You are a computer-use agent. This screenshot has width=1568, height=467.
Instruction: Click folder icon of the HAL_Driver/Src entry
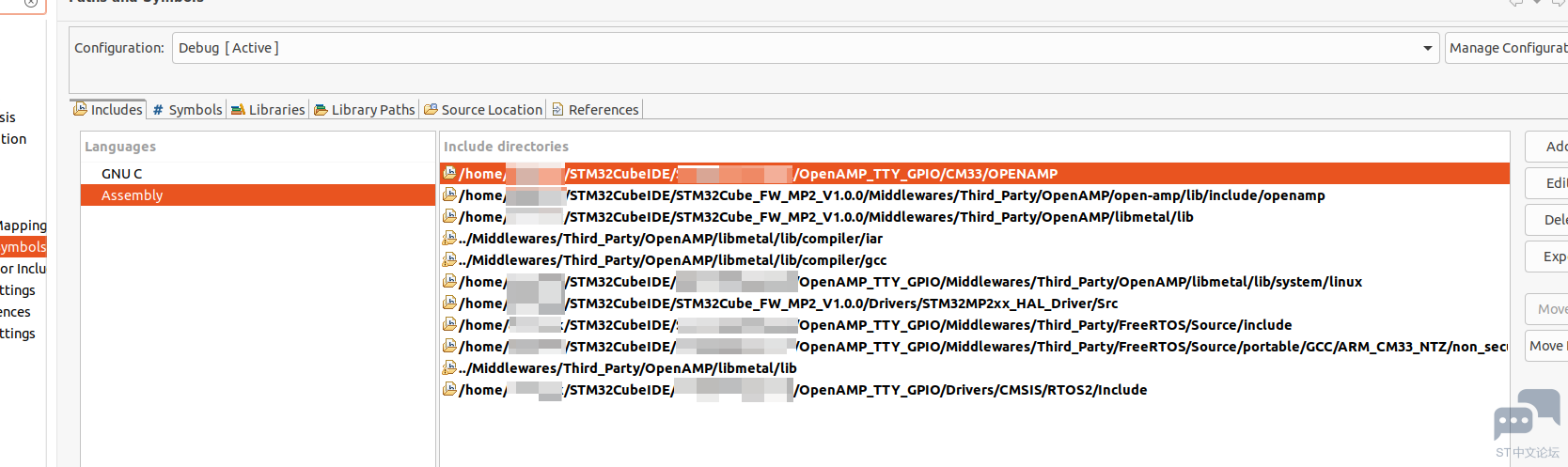click(450, 303)
